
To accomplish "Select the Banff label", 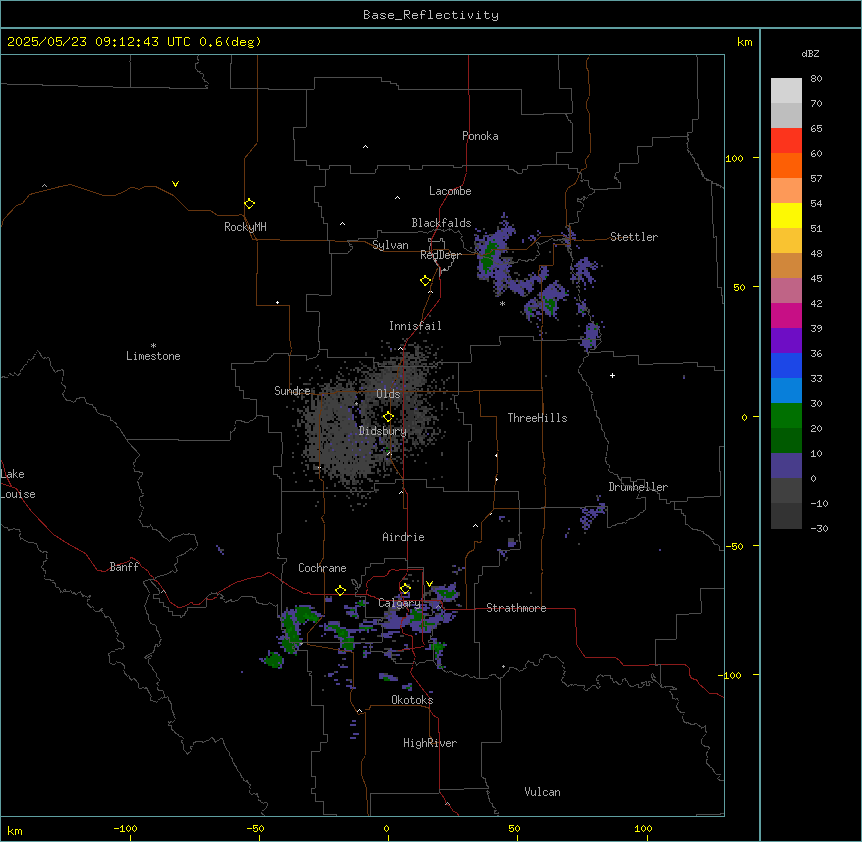I will pyautogui.click(x=124, y=567).
